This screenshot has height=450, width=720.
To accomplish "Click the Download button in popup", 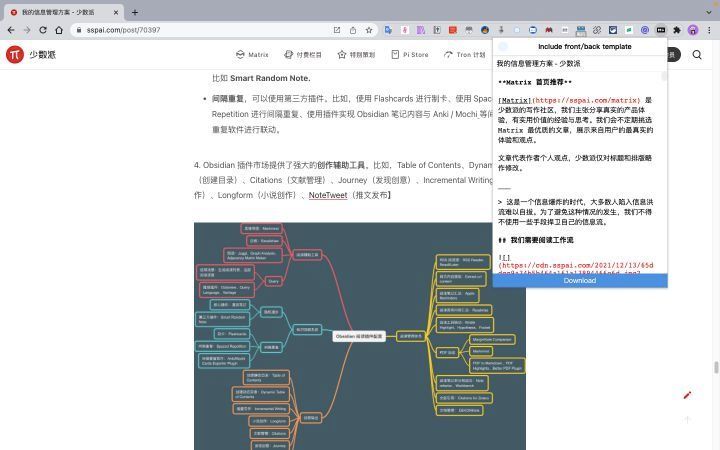I will point(580,281).
